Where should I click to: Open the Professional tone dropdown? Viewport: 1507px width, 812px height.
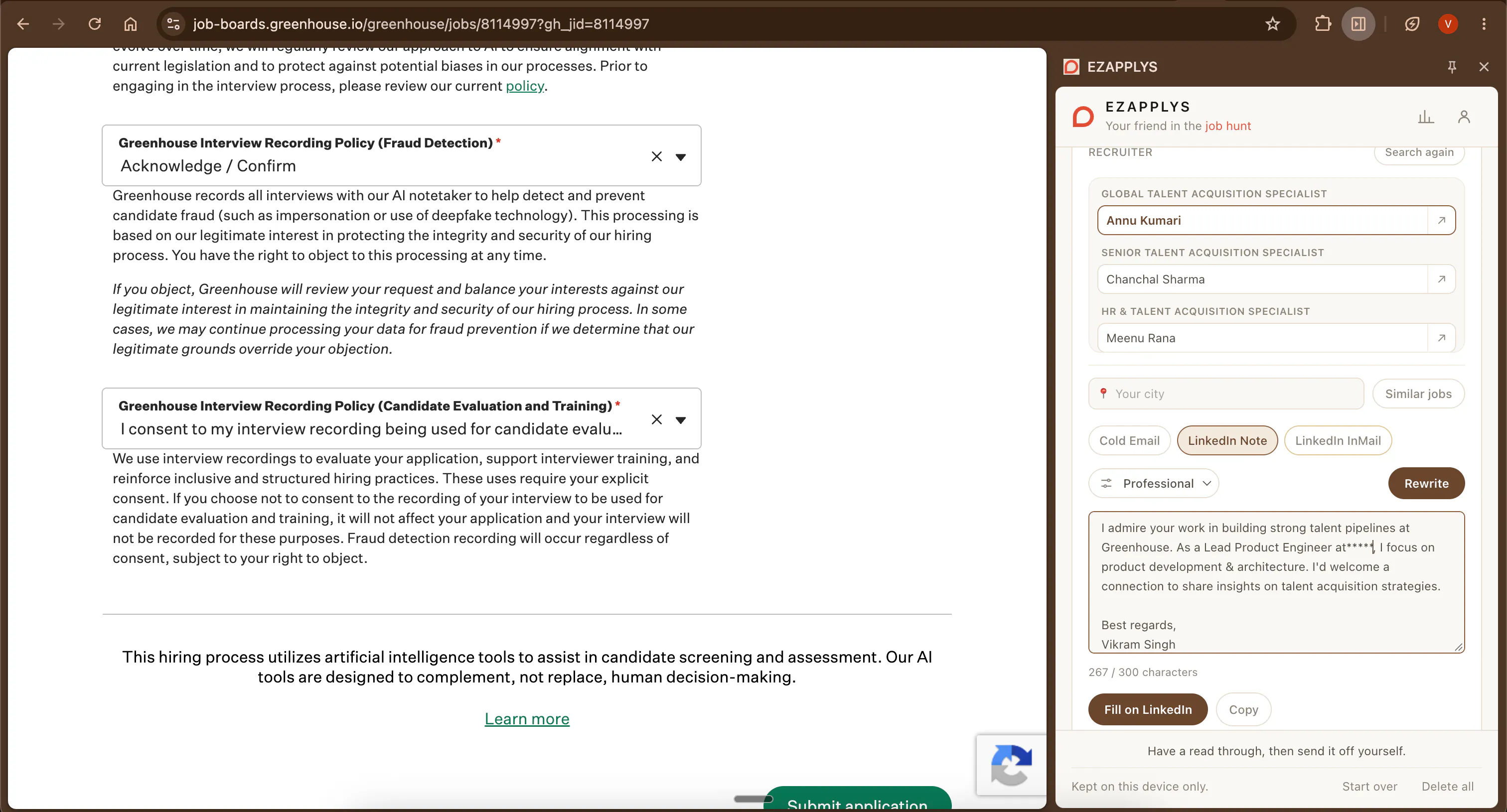1153,483
